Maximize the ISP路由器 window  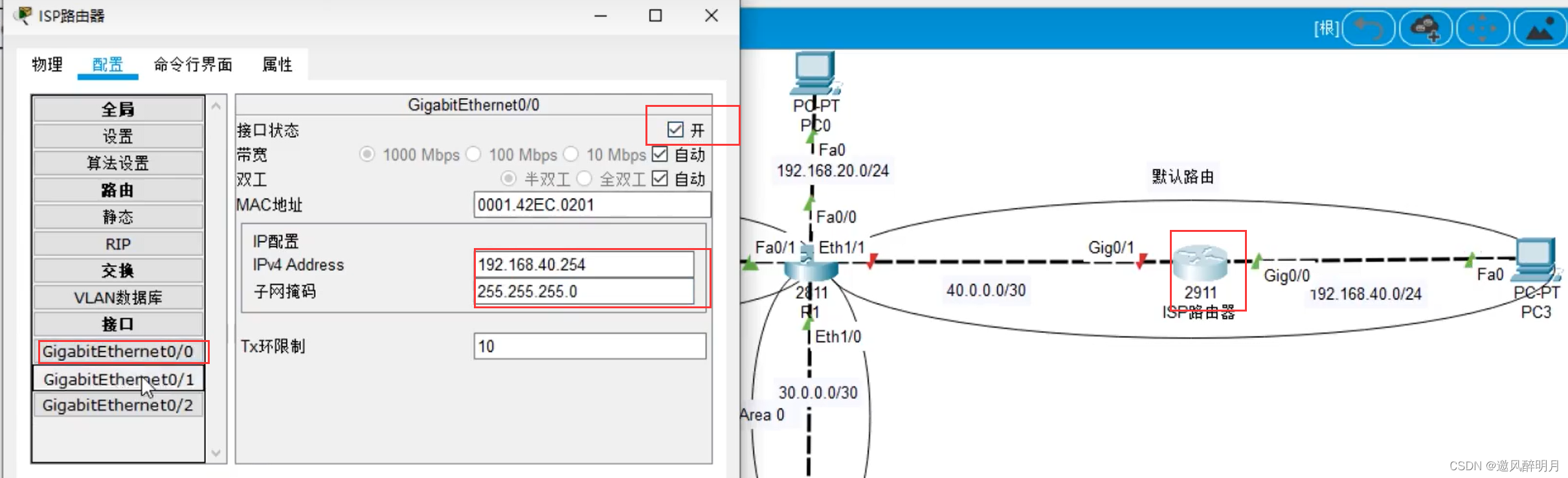(655, 16)
